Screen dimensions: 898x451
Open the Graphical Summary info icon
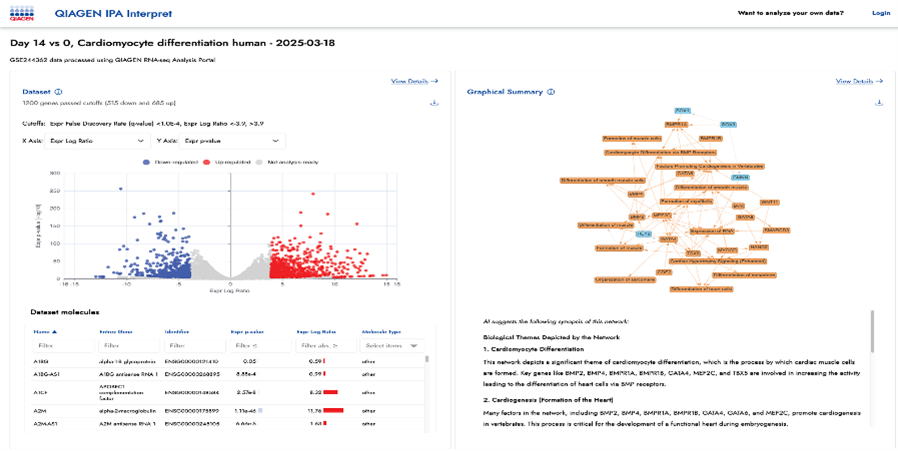click(x=551, y=92)
